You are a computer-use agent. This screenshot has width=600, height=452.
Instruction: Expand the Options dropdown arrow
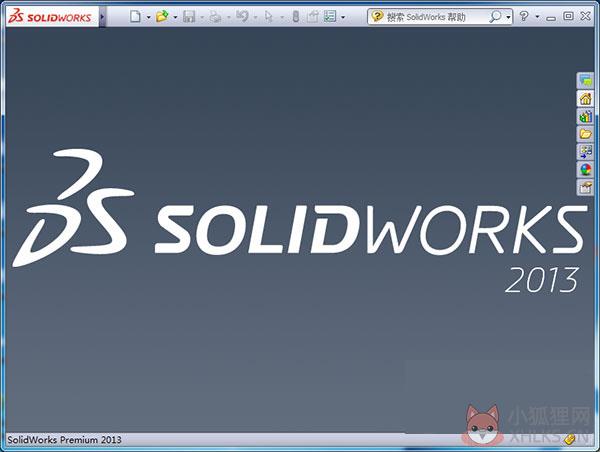pos(343,17)
